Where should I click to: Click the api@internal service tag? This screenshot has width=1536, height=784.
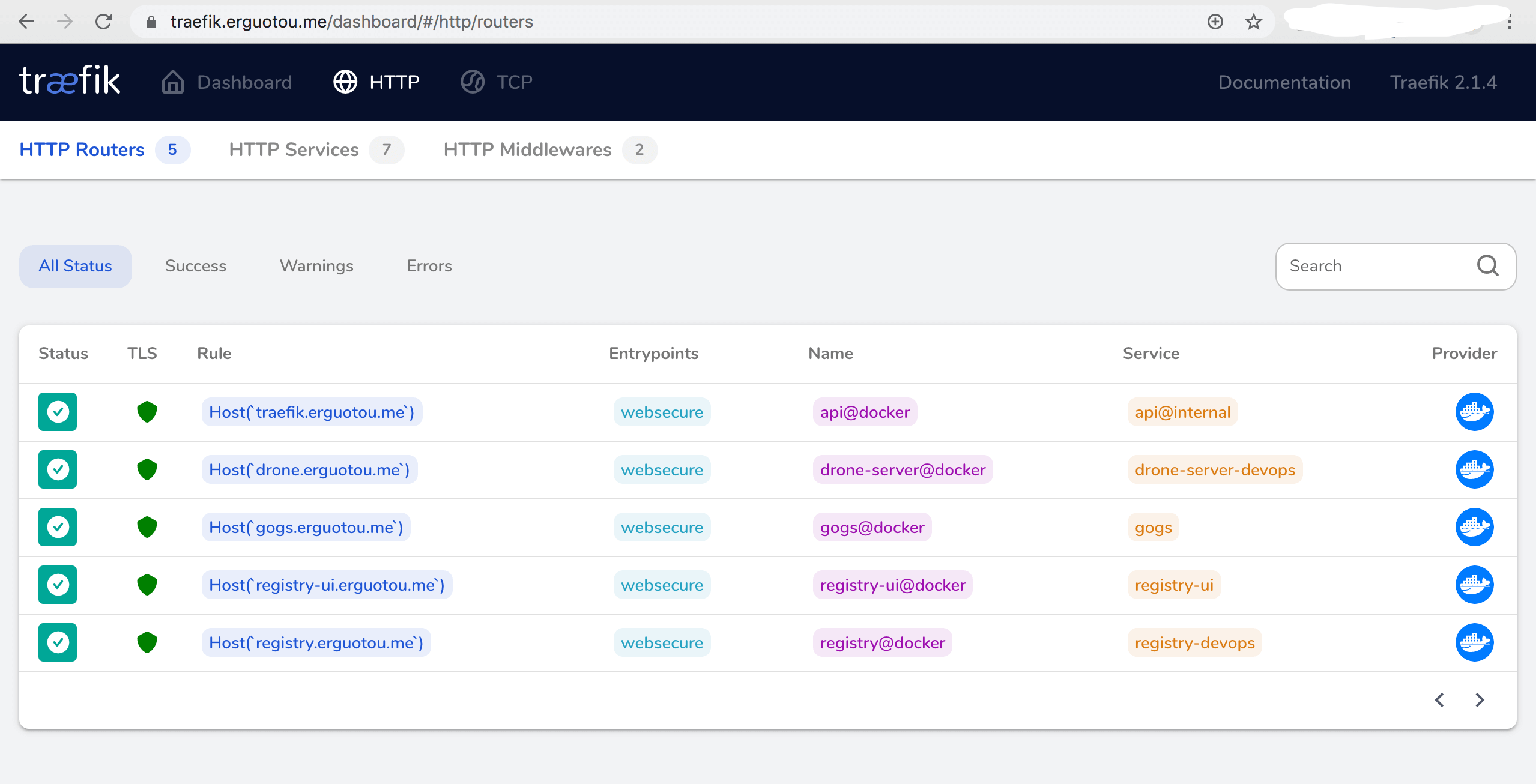(1182, 412)
